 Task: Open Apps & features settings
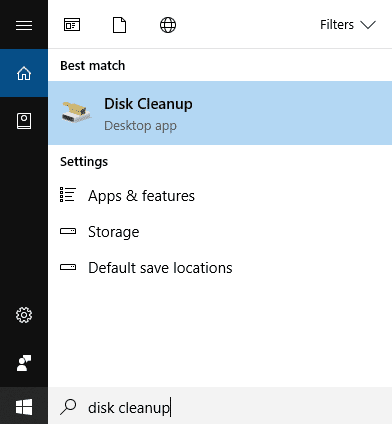220,195
